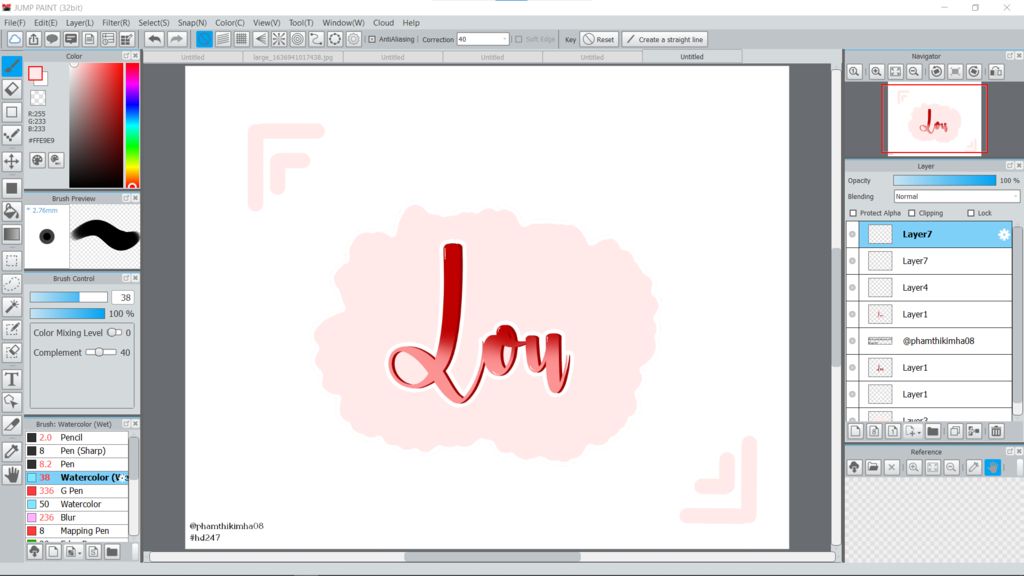Click the Undo arrow
Screen dimensions: 1024x576
pyautogui.click(x=154, y=39)
